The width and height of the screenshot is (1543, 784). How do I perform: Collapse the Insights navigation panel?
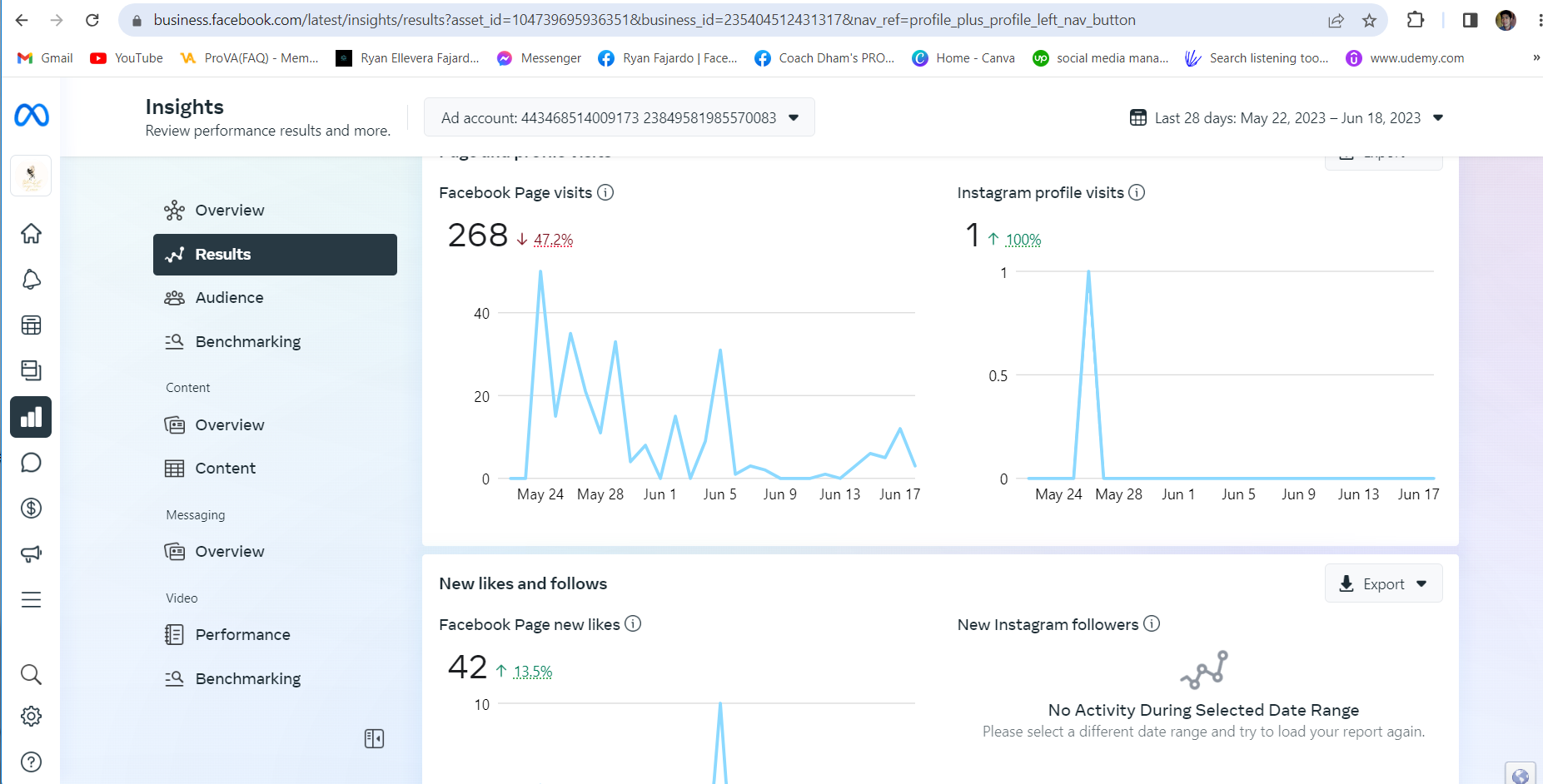(x=374, y=739)
